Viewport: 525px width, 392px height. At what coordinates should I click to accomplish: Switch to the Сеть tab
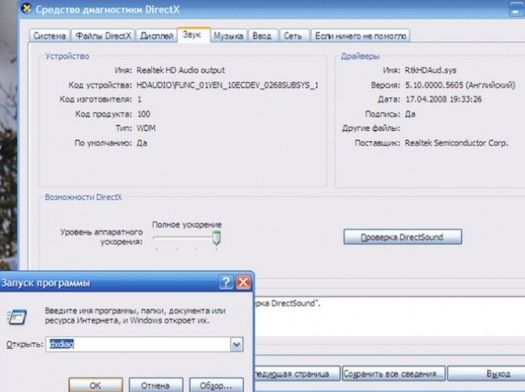click(293, 36)
